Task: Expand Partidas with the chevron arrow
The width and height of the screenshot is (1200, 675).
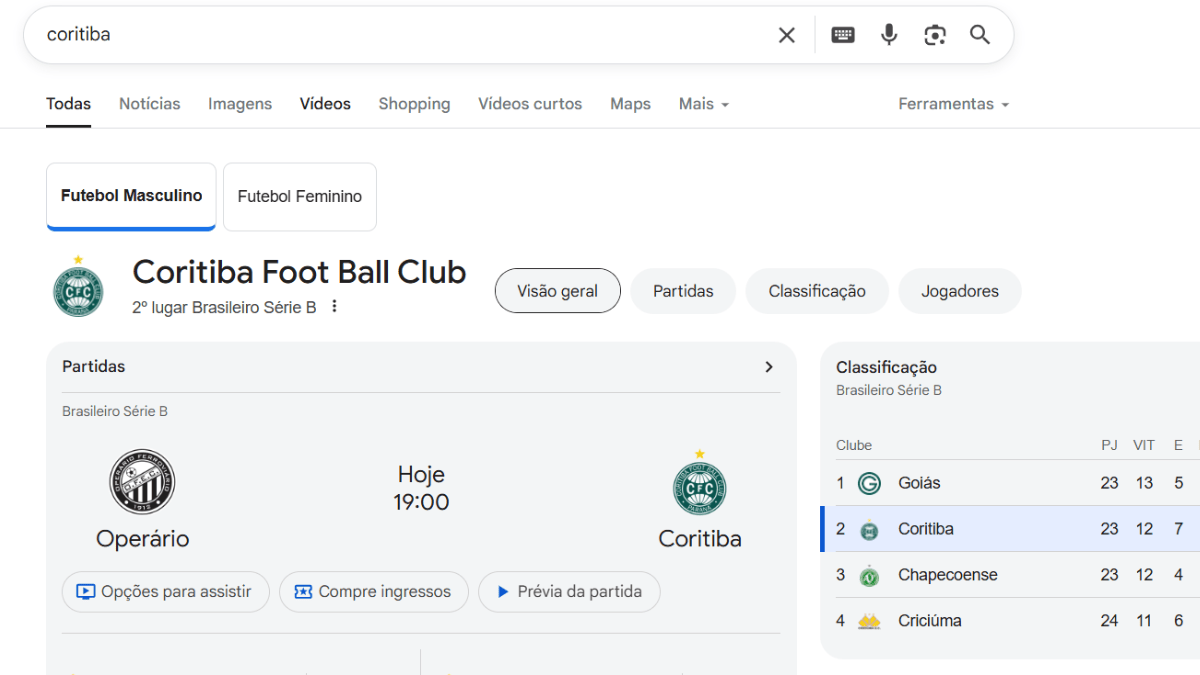Action: click(769, 367)
